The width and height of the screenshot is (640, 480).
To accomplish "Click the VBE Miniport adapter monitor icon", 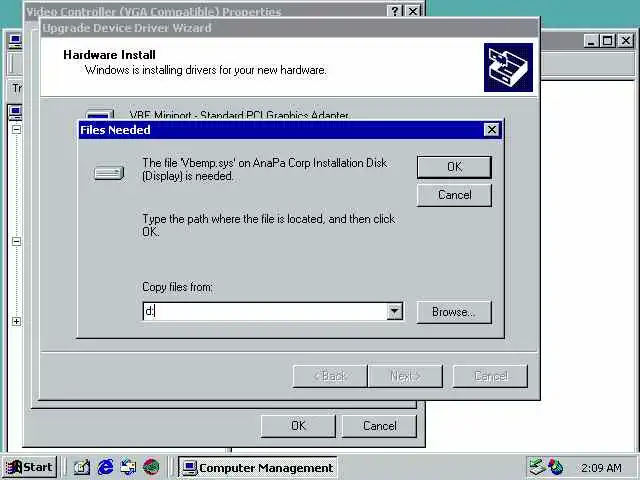I will coord(99,115).
